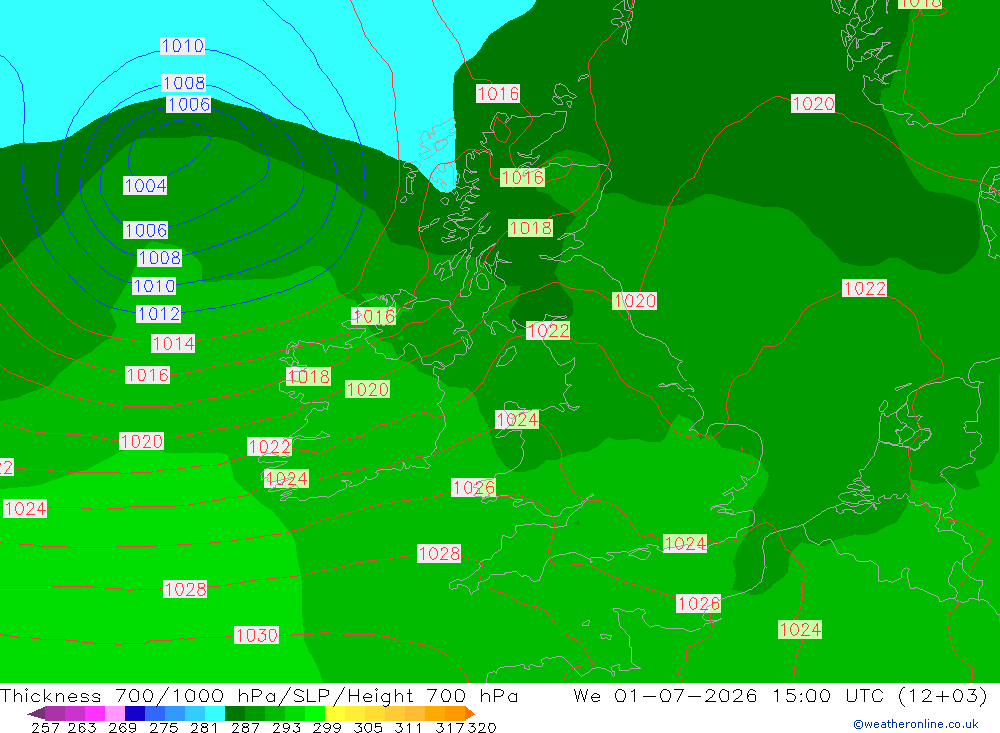The image size is (1000, 733).
Task: Click the 275 legend value
Action: click(x=163, y=727)
